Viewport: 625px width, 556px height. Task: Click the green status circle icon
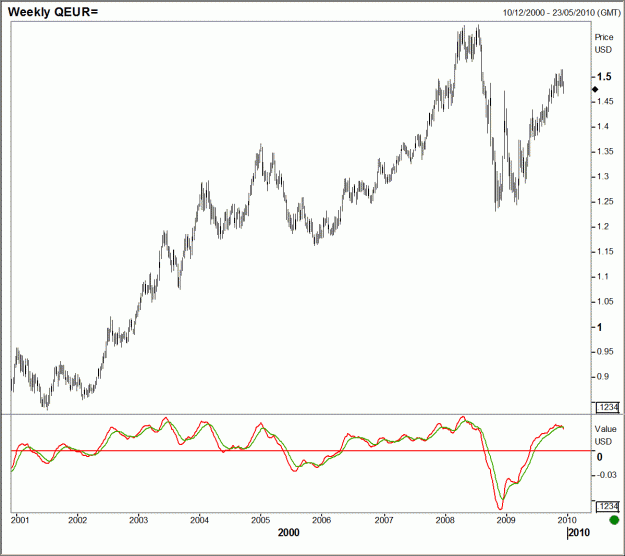coord(614,520)
